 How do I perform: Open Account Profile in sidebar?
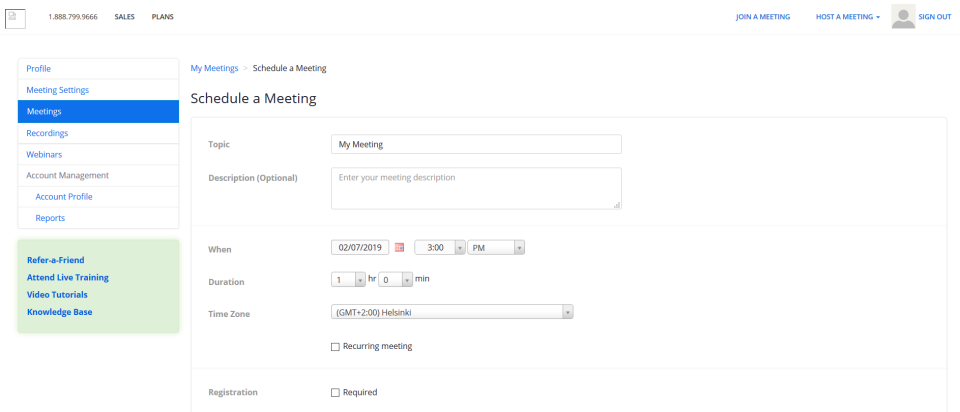point(99,197)
